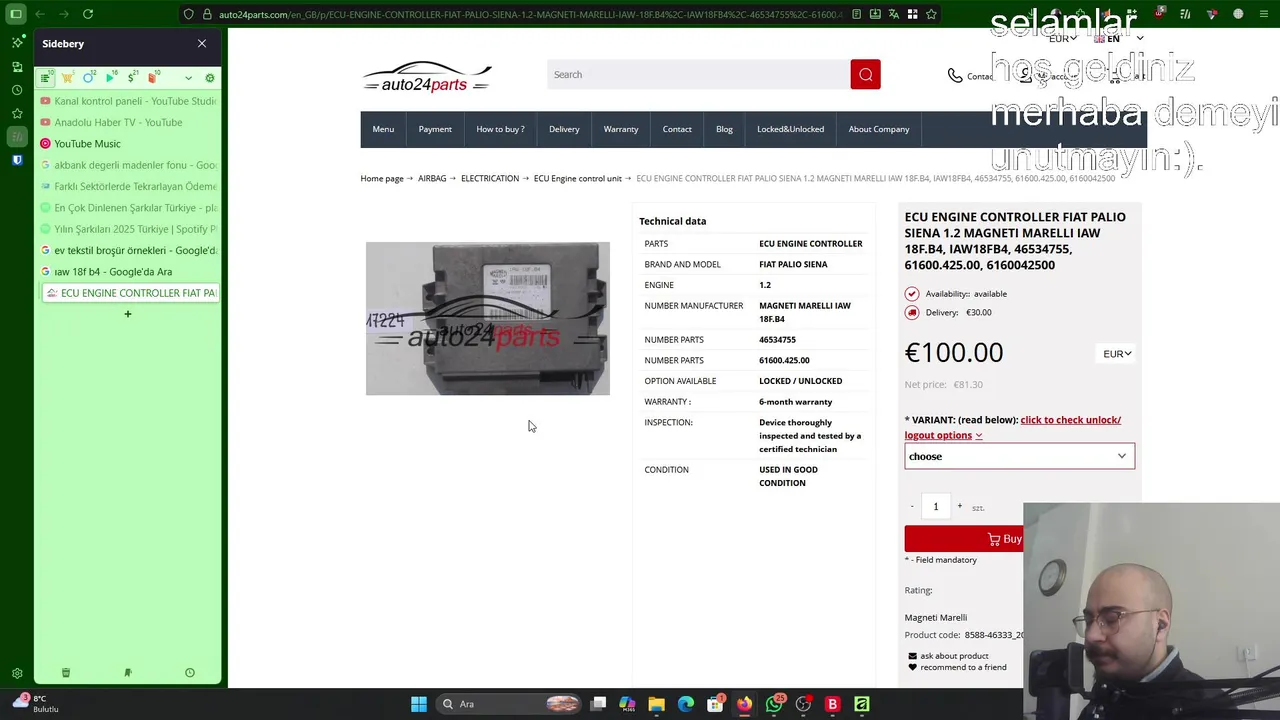Open the Locked&Unlocked menu item
Screen dimensions: 1280x720
(791, 129)
